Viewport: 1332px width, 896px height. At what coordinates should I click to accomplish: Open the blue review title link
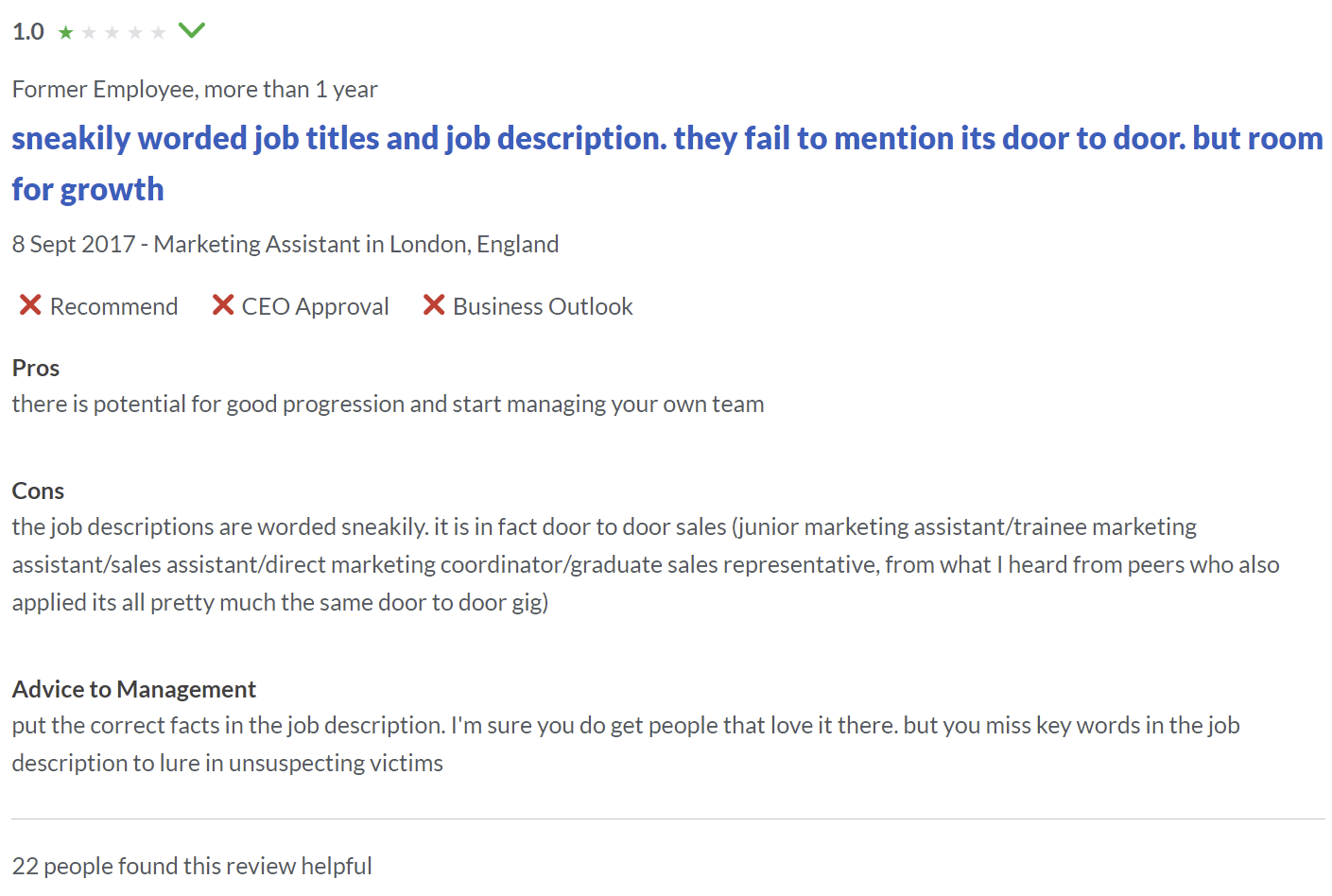click(x=666, y=164)
